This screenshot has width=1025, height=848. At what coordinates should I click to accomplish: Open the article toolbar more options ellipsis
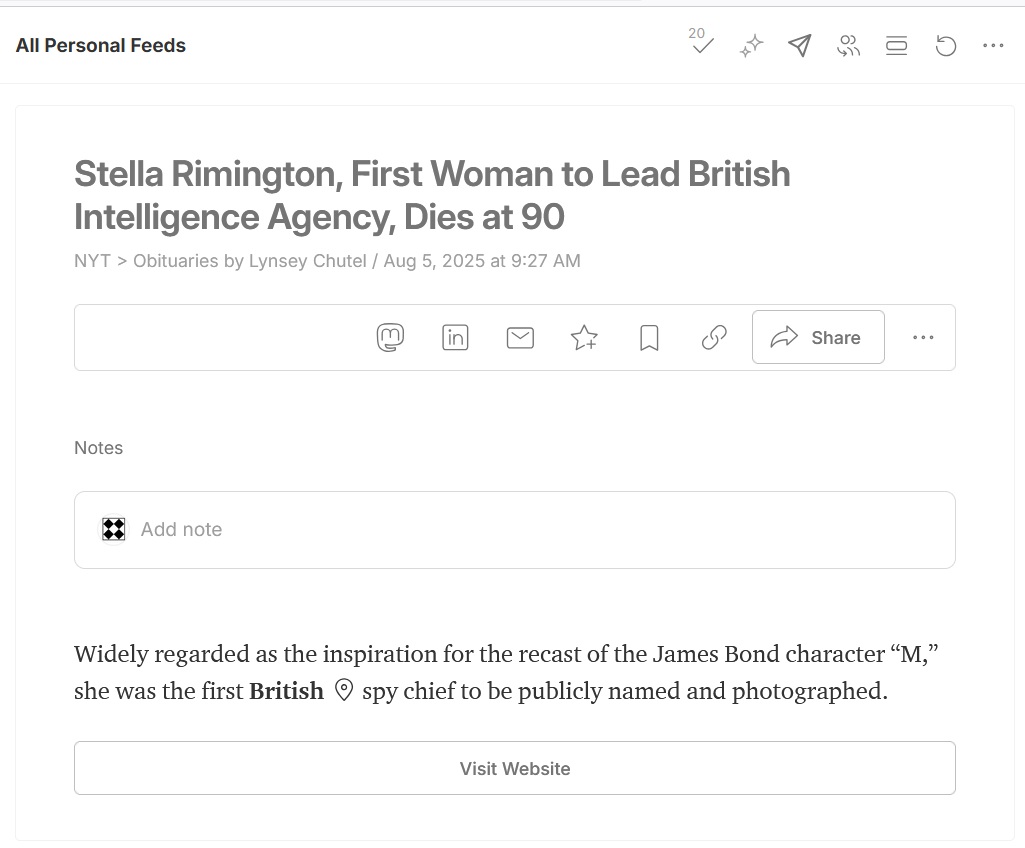click(x=923, y=338)
